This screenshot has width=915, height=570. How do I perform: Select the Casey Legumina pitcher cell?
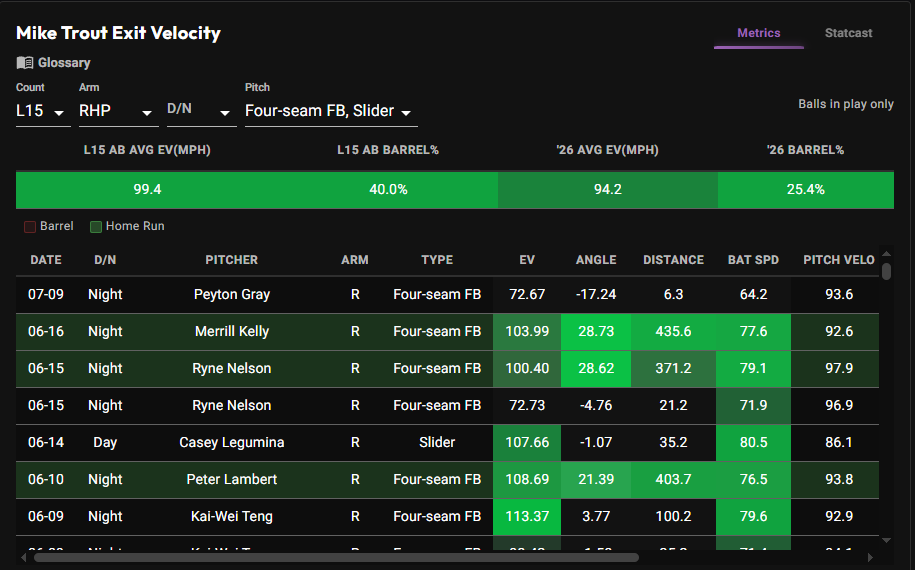(232, 442)
